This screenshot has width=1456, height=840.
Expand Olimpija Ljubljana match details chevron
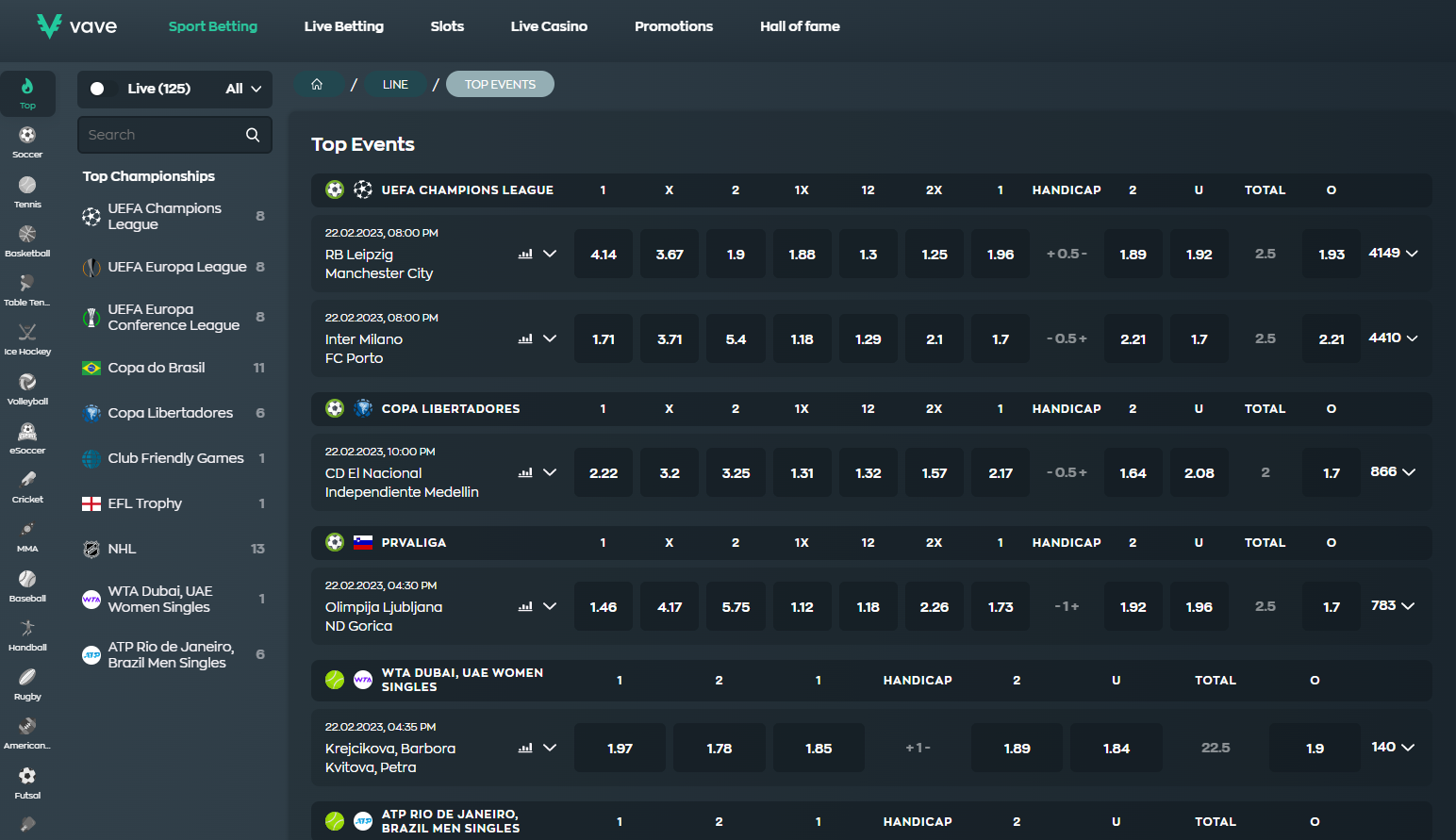pos(550,607)
